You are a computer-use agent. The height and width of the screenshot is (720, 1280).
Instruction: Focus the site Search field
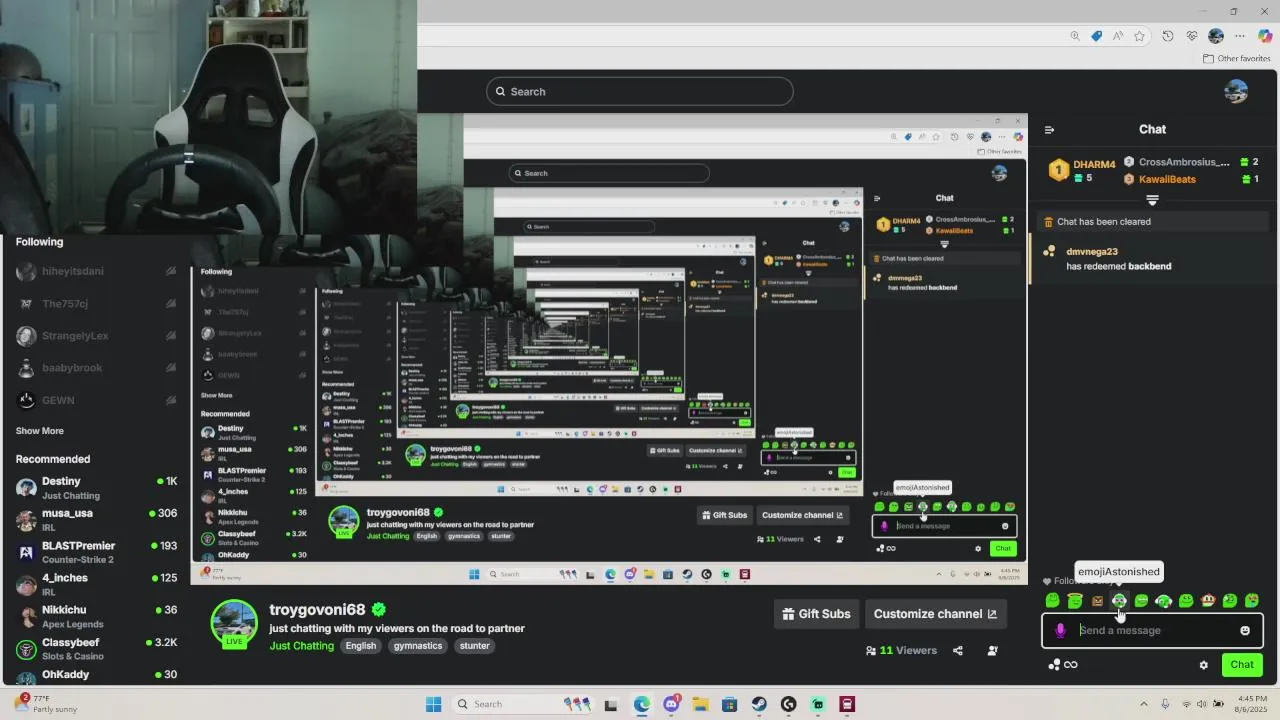(x=640, y=92)
